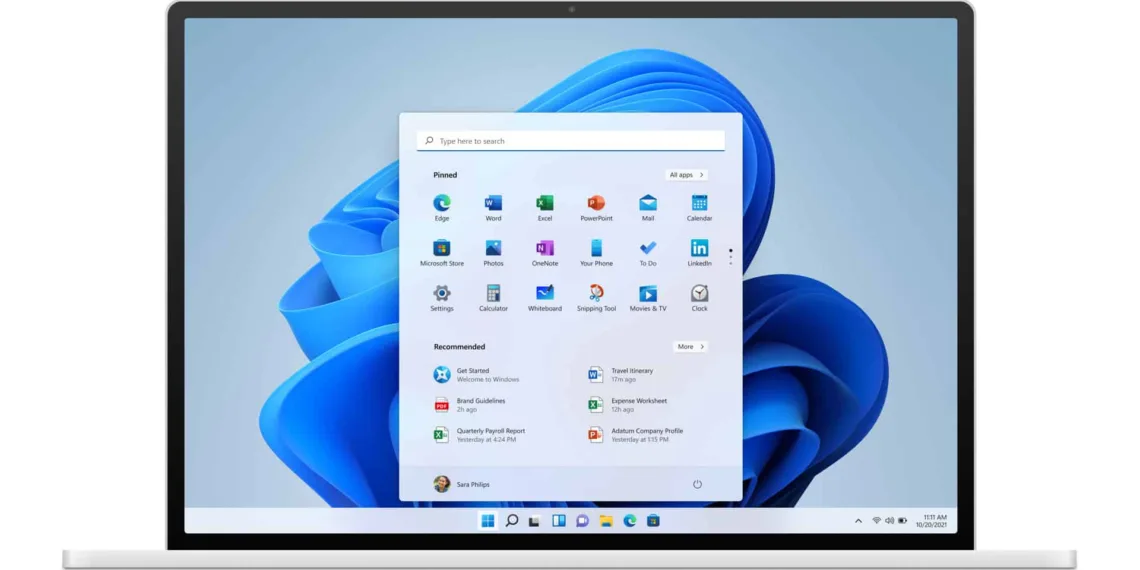Image resolution: width=1140 pixels, height=570 pixels.
Task: Click the power button in Start menu
Action: pyautogui.click(x=697, y=484)
